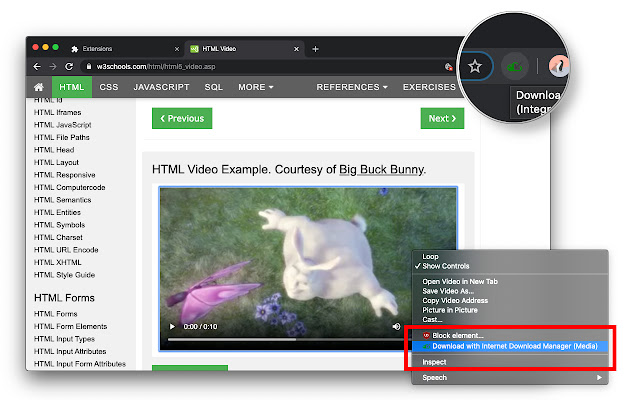Select Save Video As from context menu

coord(449,290)
